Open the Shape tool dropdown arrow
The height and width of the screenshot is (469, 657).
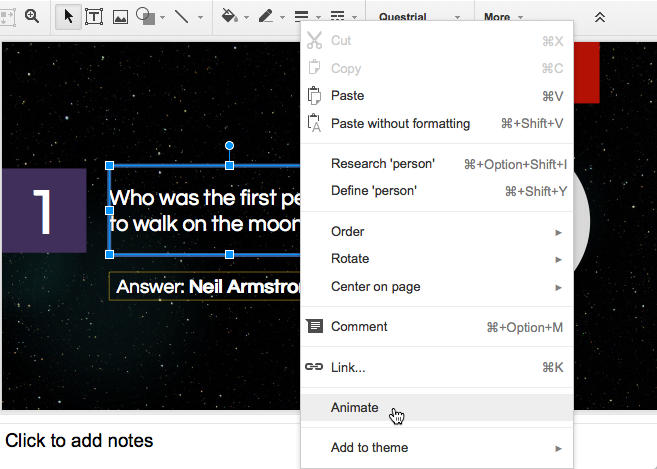162,18
